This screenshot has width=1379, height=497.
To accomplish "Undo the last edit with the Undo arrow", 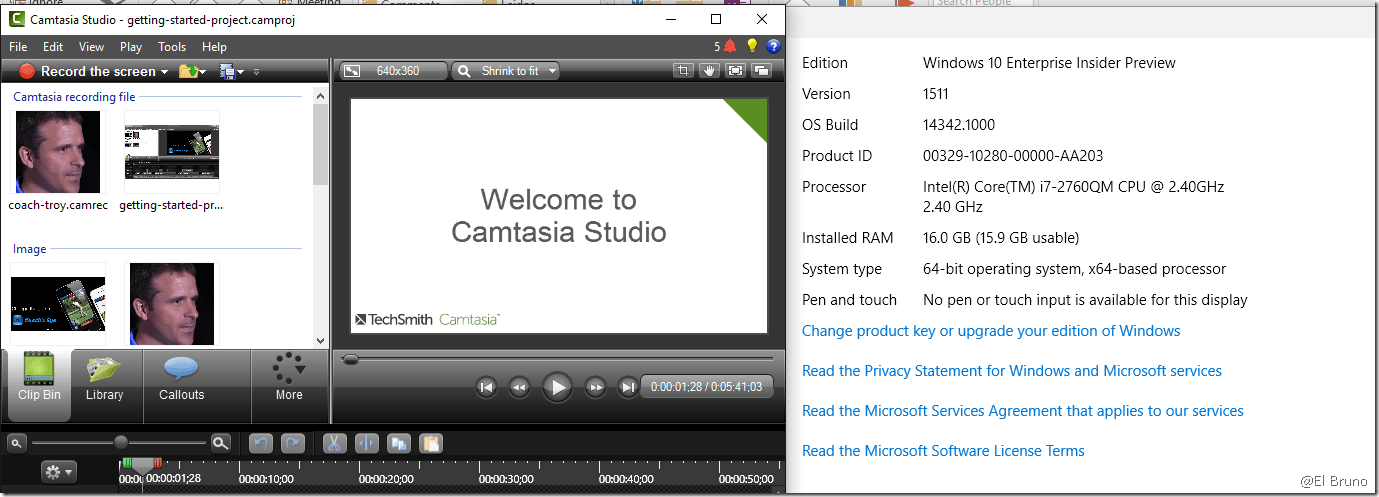I will pos(260,443).
